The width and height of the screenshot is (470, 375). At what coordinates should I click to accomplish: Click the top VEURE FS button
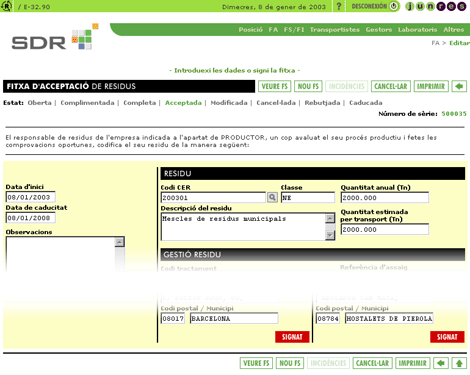[x=275, y=86]
